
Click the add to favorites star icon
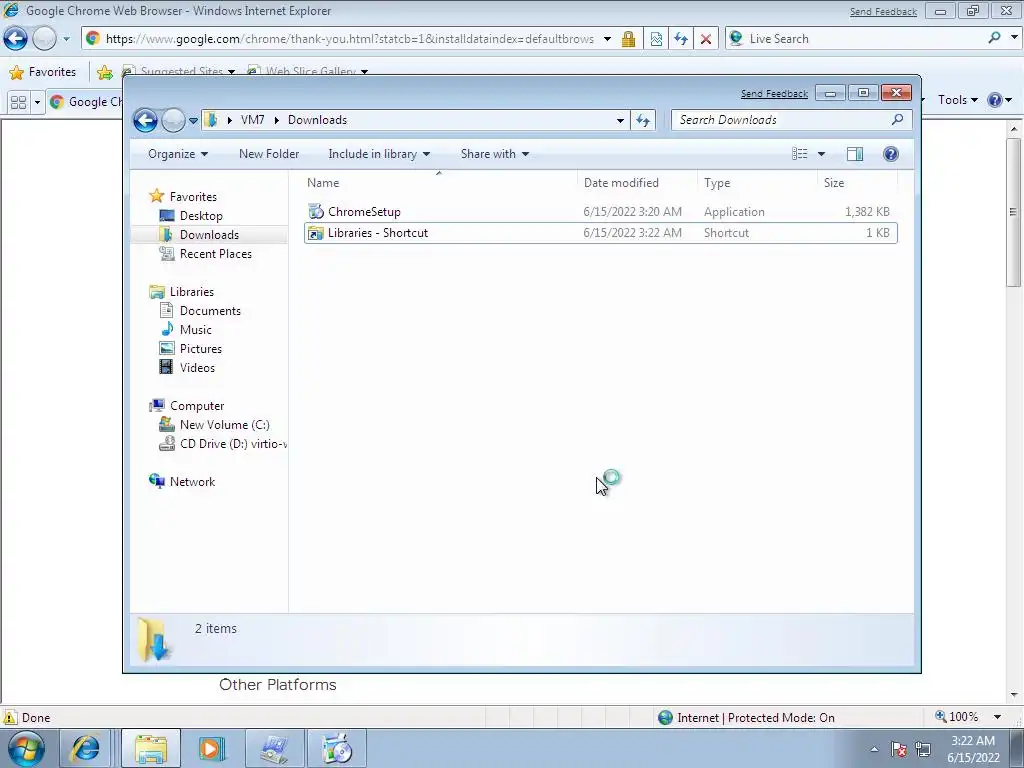pyautogui.click(x=104, y=72)
